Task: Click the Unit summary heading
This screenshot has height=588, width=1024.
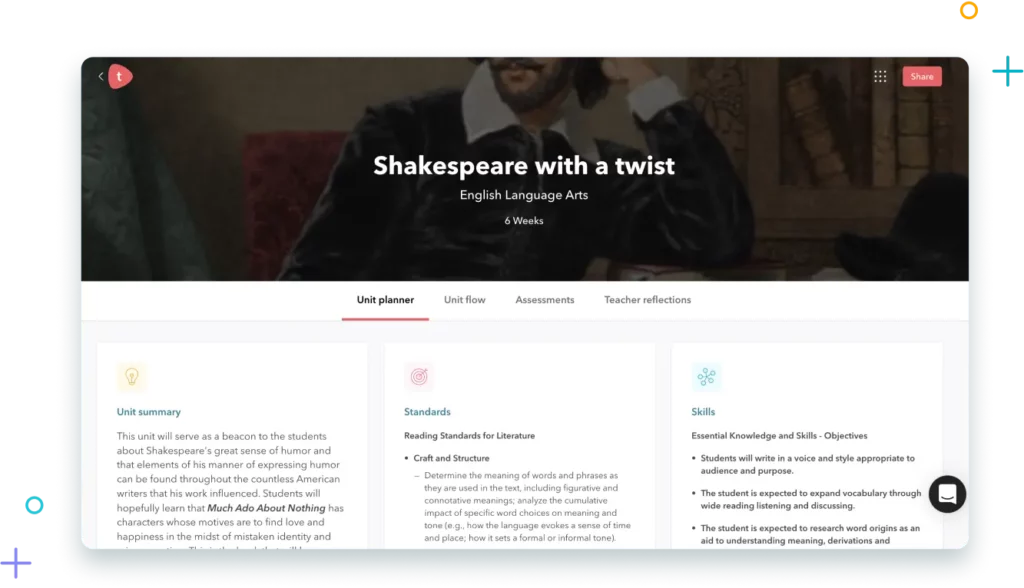Action: [149, 412]
